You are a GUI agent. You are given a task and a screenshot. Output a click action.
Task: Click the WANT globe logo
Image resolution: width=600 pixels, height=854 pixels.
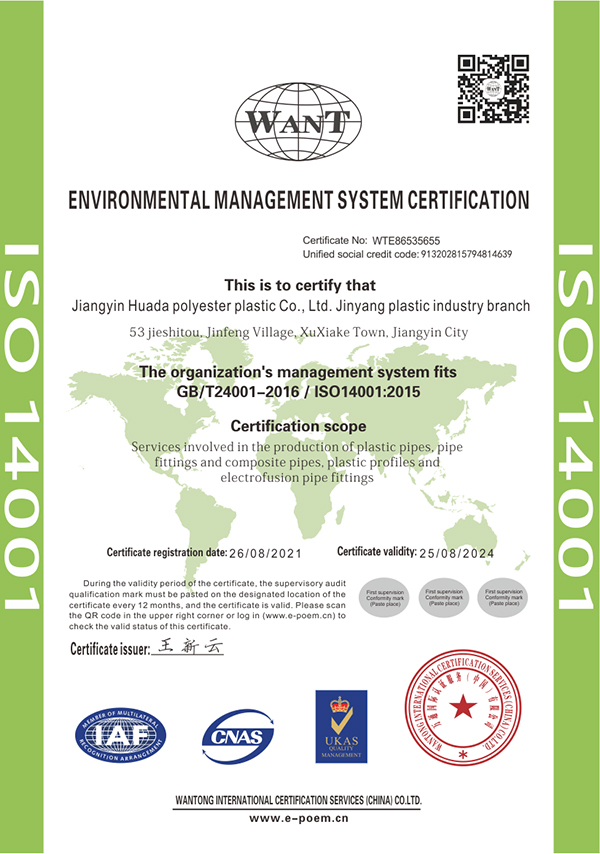[x=298, y=121]
